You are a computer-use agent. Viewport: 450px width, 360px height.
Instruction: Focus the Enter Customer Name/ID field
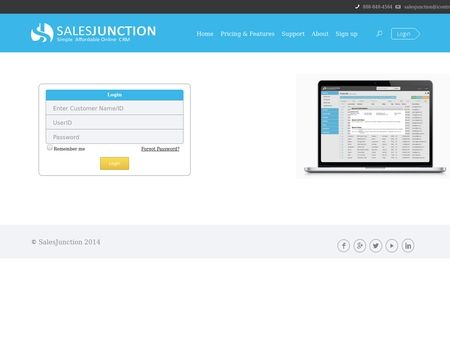(114, 108)
